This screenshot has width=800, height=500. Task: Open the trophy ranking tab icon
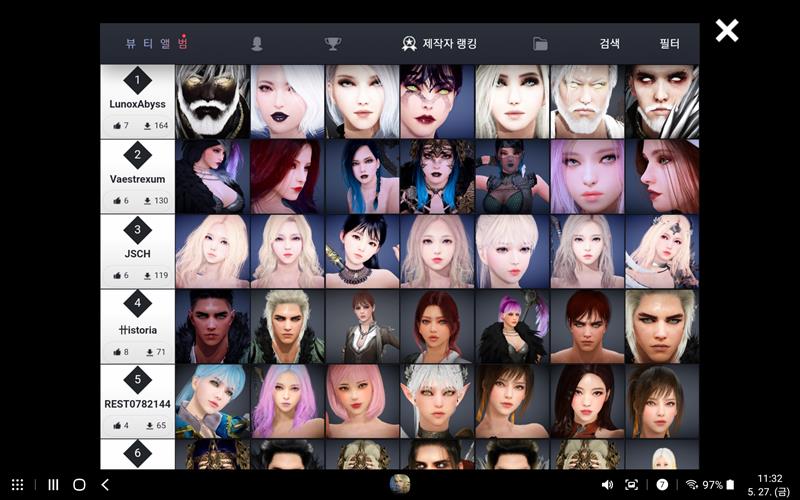[x=333, y=44]
